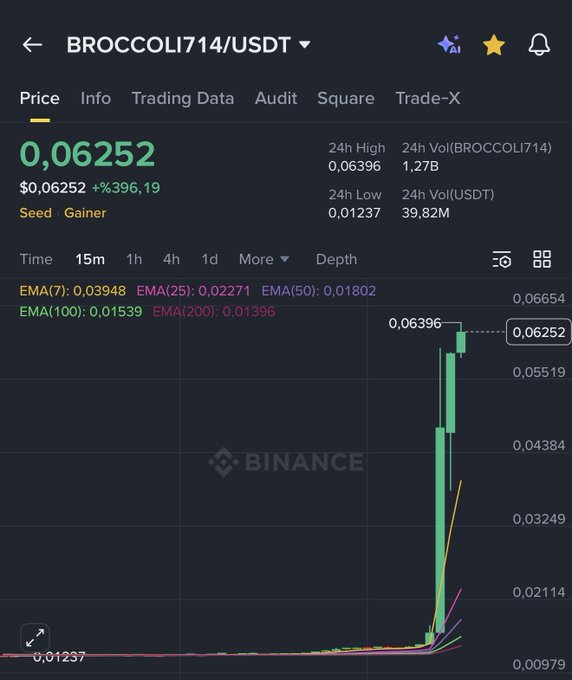
Task: Select the 4h chart interval
Action: coord(171,259)
